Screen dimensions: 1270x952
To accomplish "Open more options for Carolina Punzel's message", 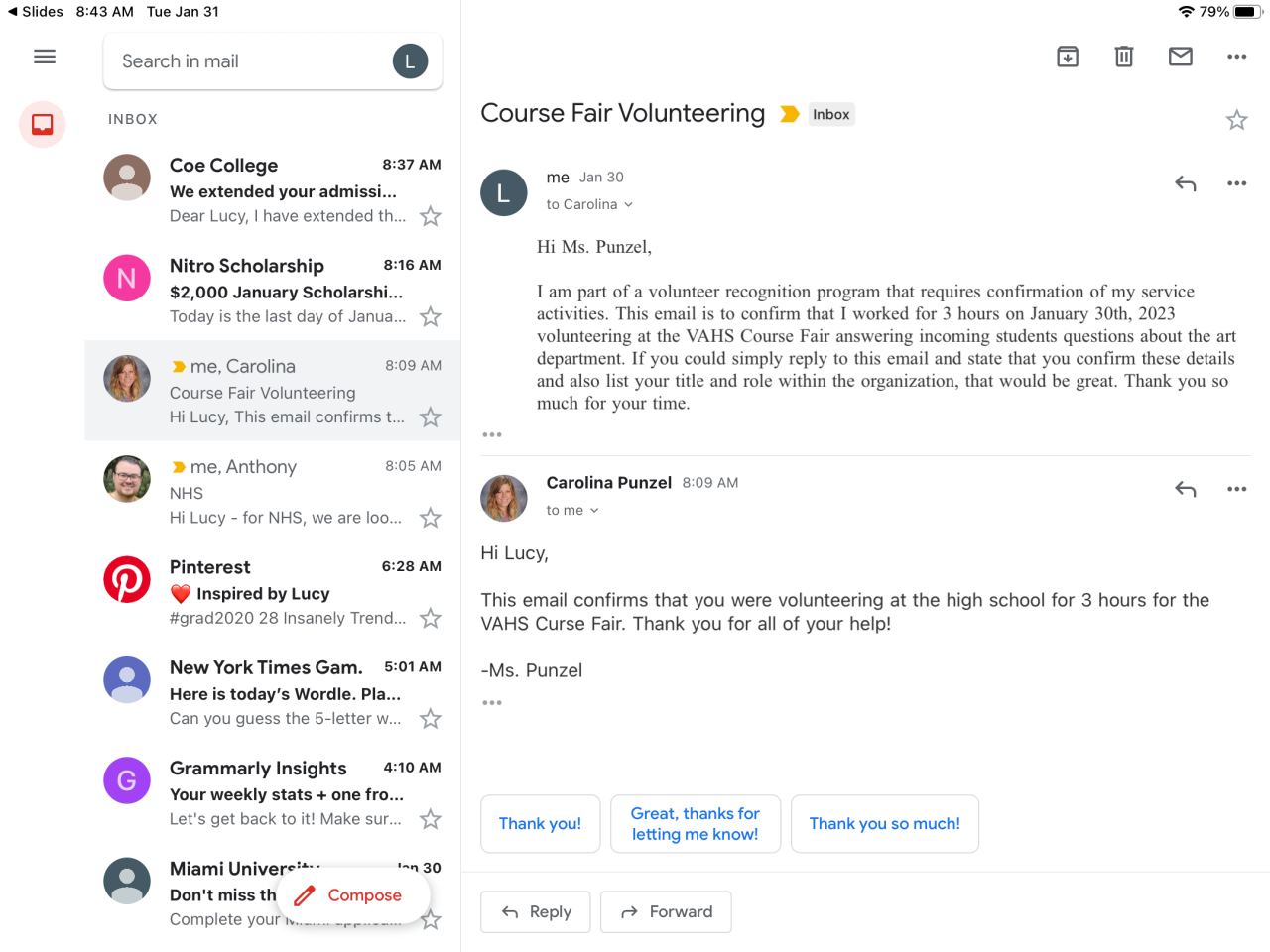I will click(x=1236, y=489).
